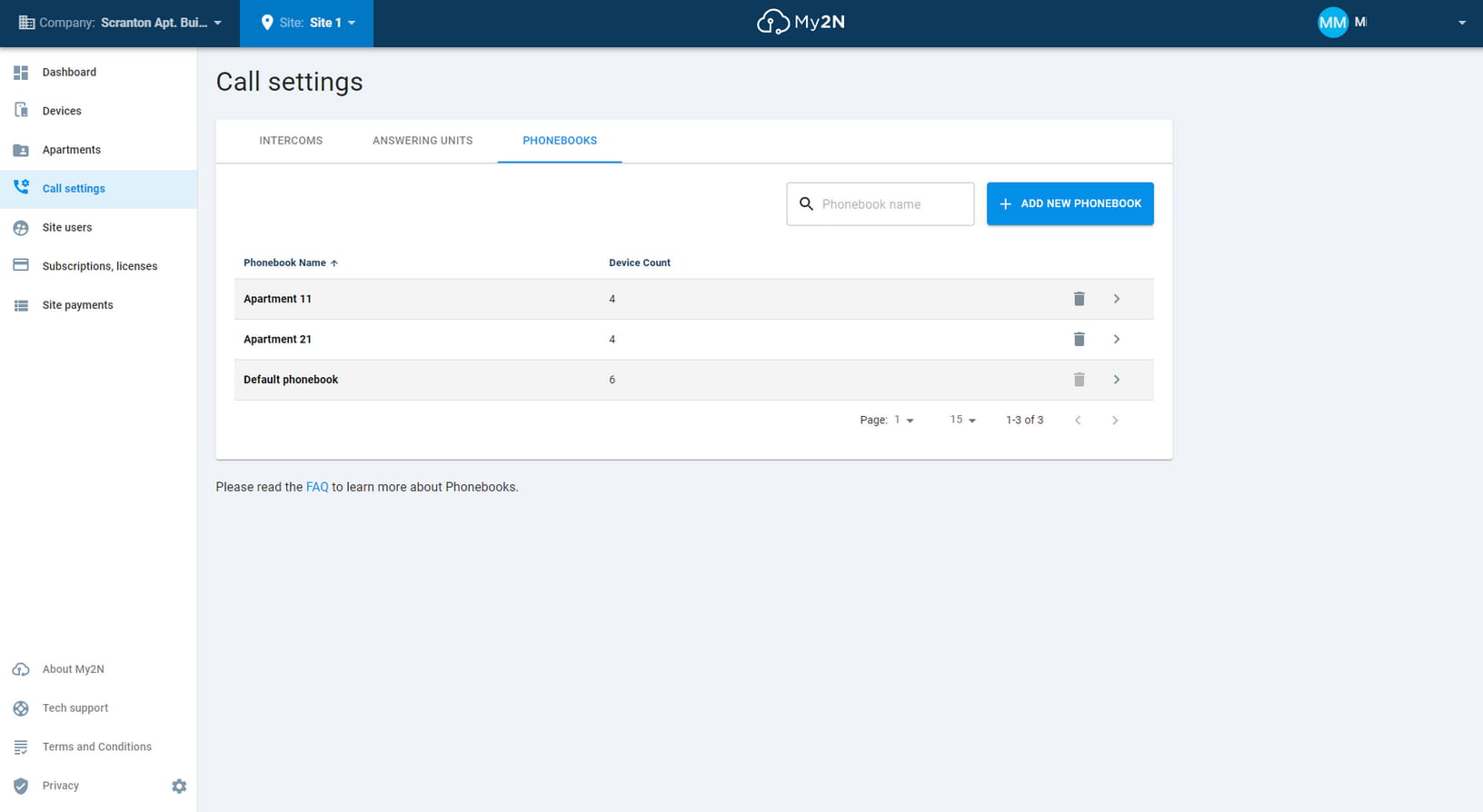1483x812 pixels.
Task: Go to previous page arrow
Action: pos(1078,420)
